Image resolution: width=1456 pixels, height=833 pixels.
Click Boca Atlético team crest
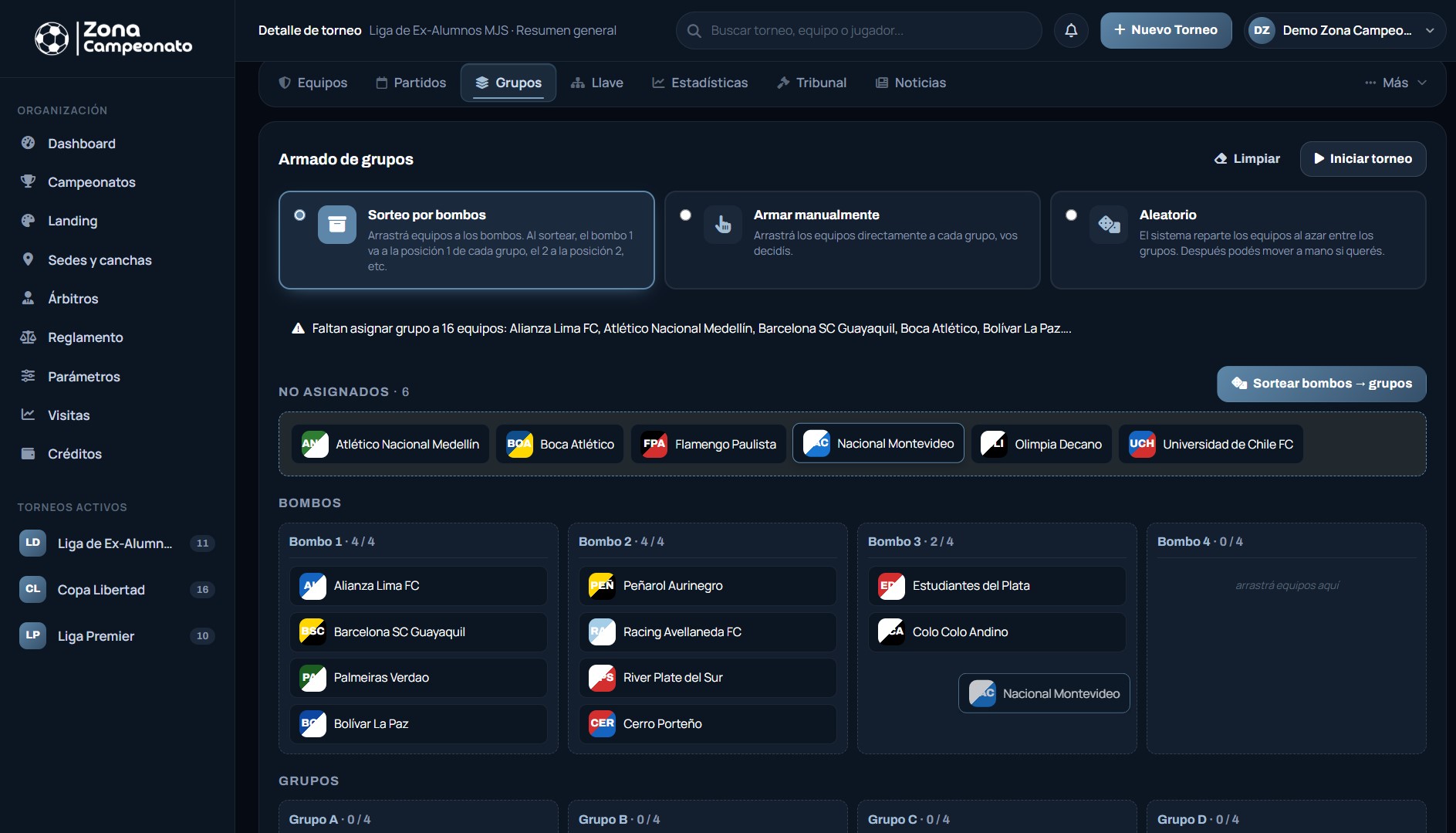pos(519,444)
